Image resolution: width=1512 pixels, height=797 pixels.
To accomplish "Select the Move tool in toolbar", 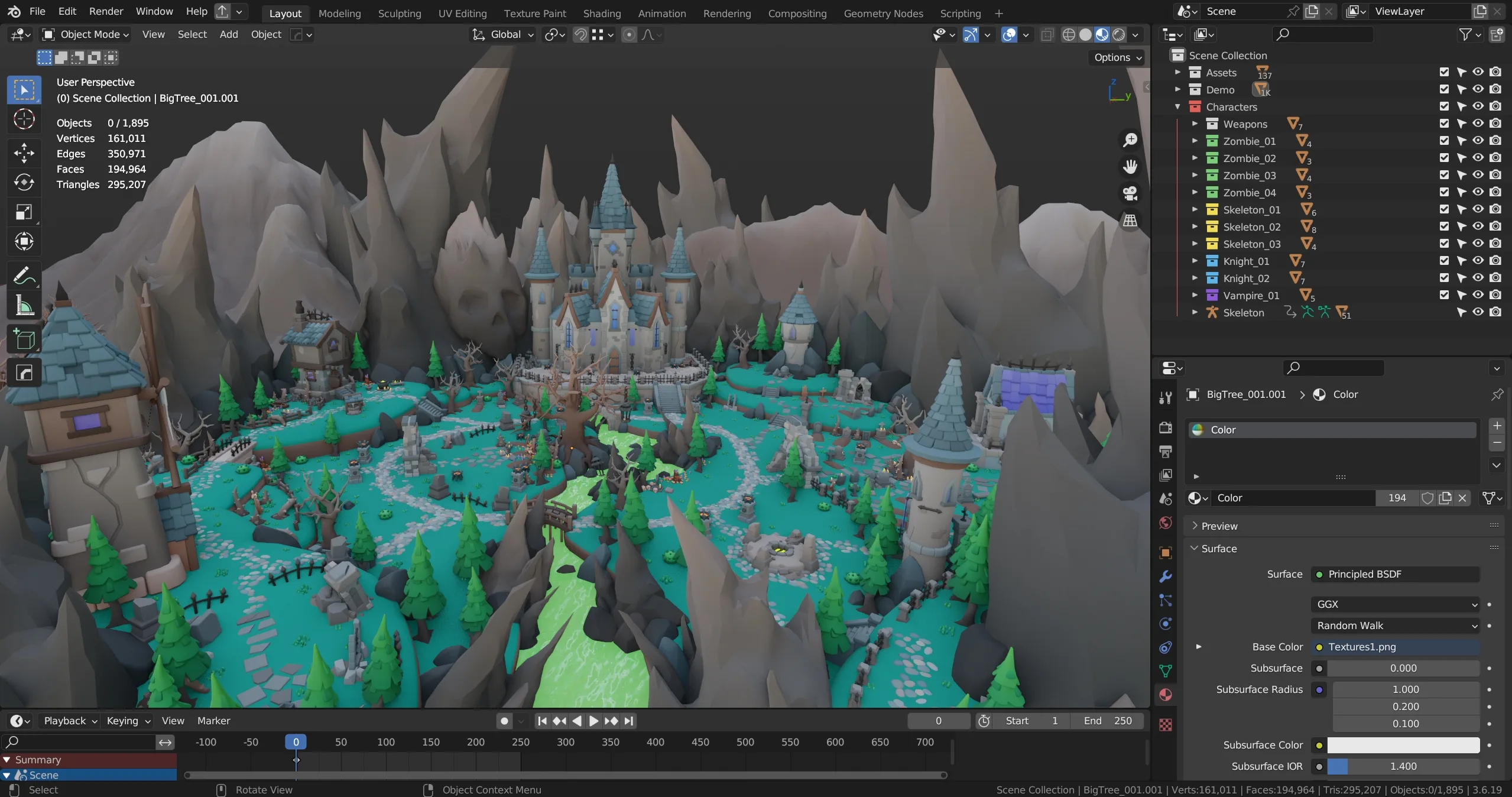I will tap(24, 153).
